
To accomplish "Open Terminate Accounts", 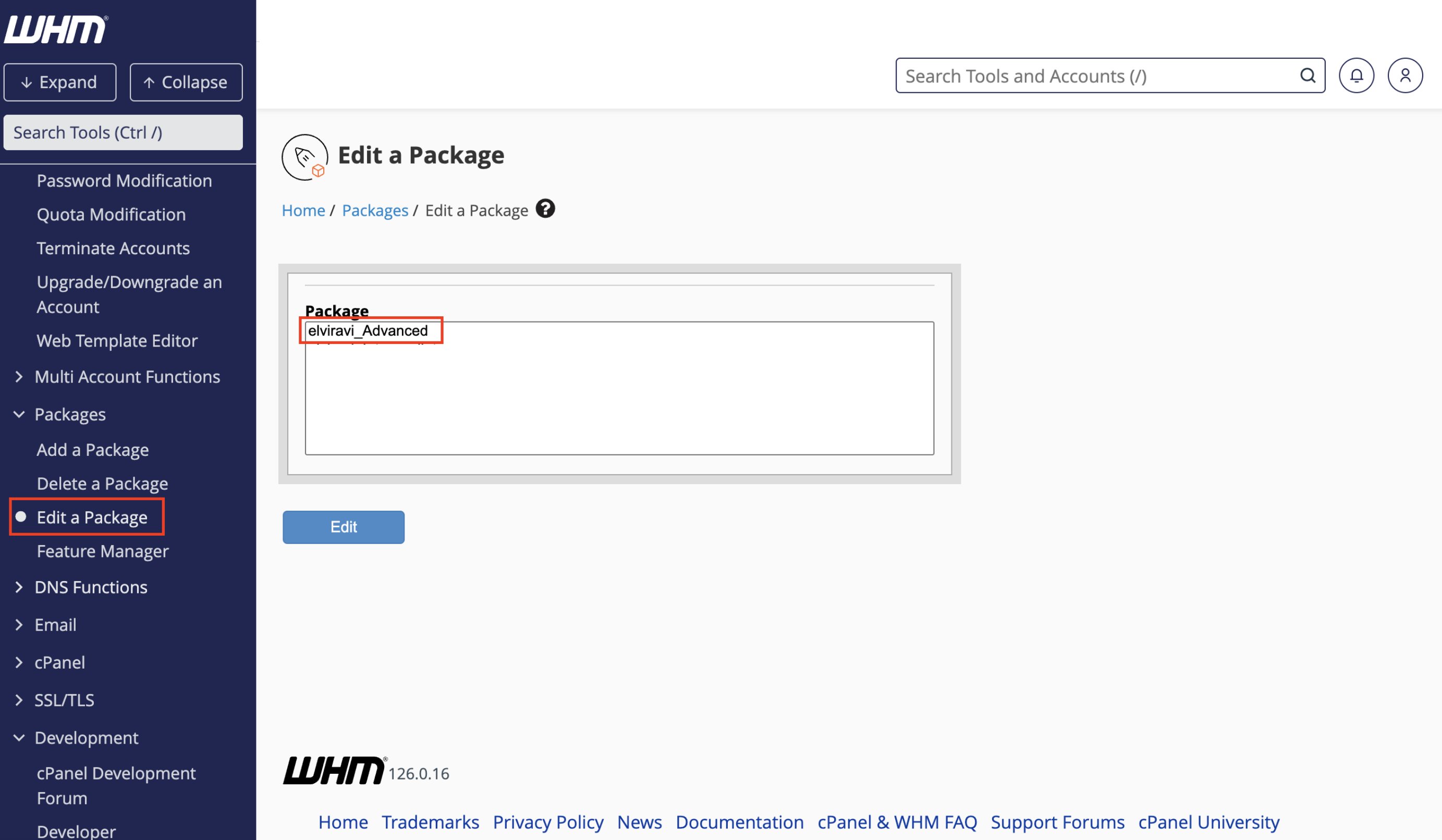I will click(113, 248).
